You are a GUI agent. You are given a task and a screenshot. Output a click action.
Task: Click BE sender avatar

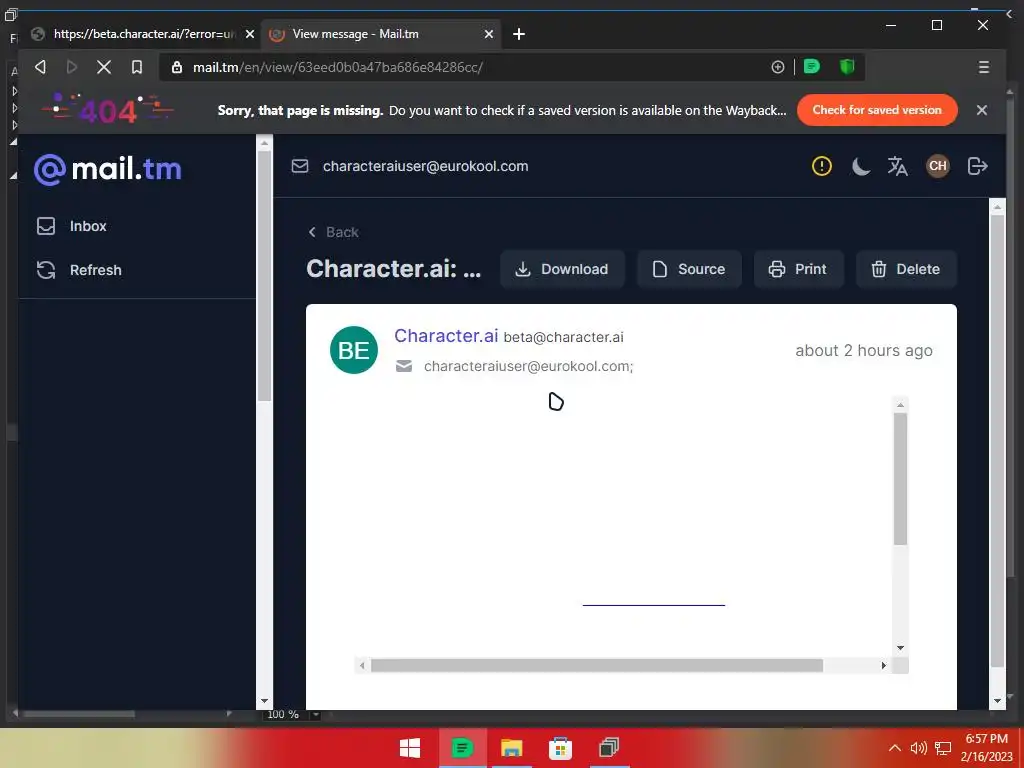(x=354, y=350)
